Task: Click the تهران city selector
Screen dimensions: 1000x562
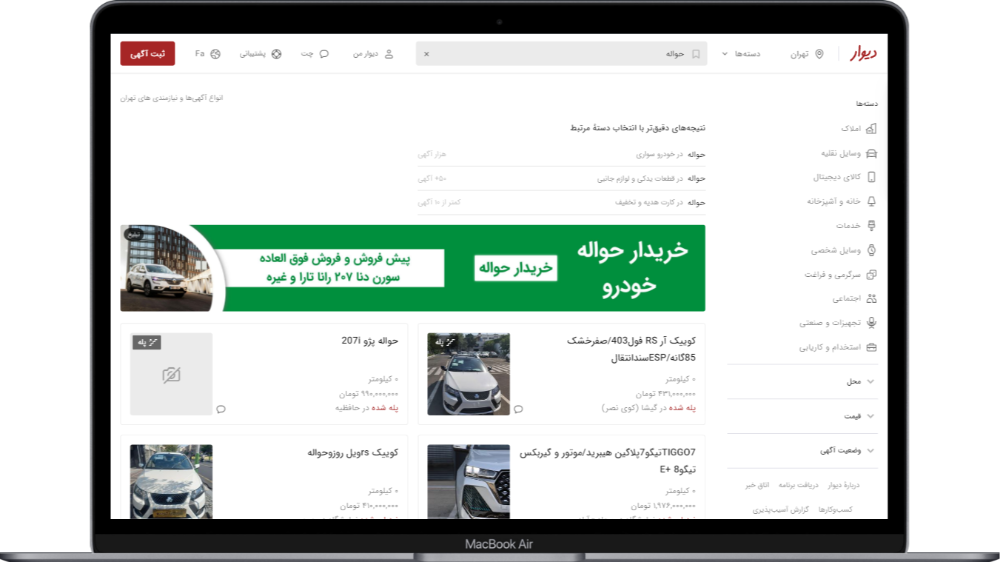Action: (807, 54)
